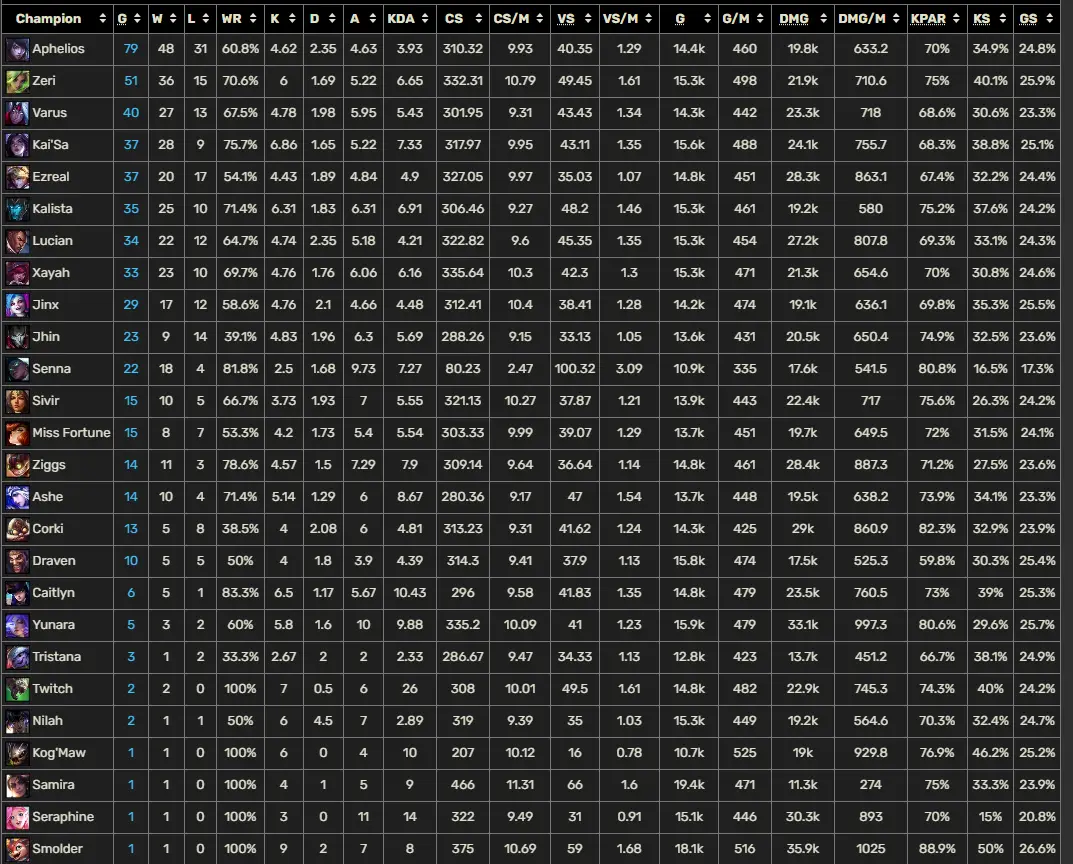Open Aphelios's 79 games link

click(131, 49)
